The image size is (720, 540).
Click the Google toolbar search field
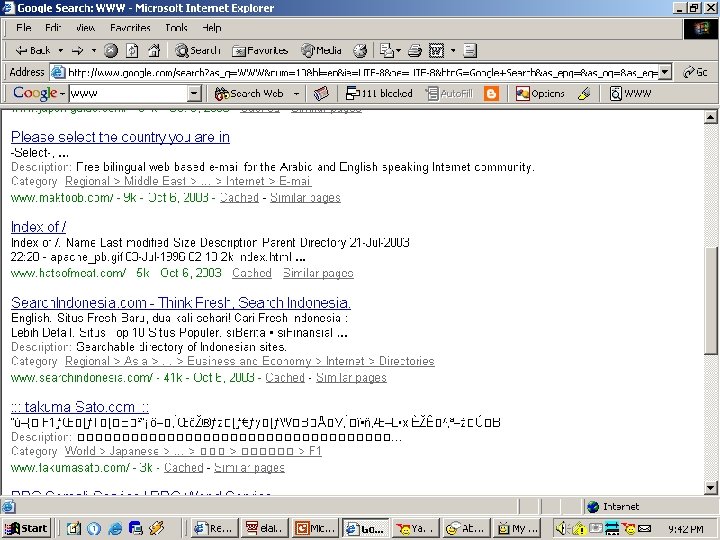pos(129,94)
